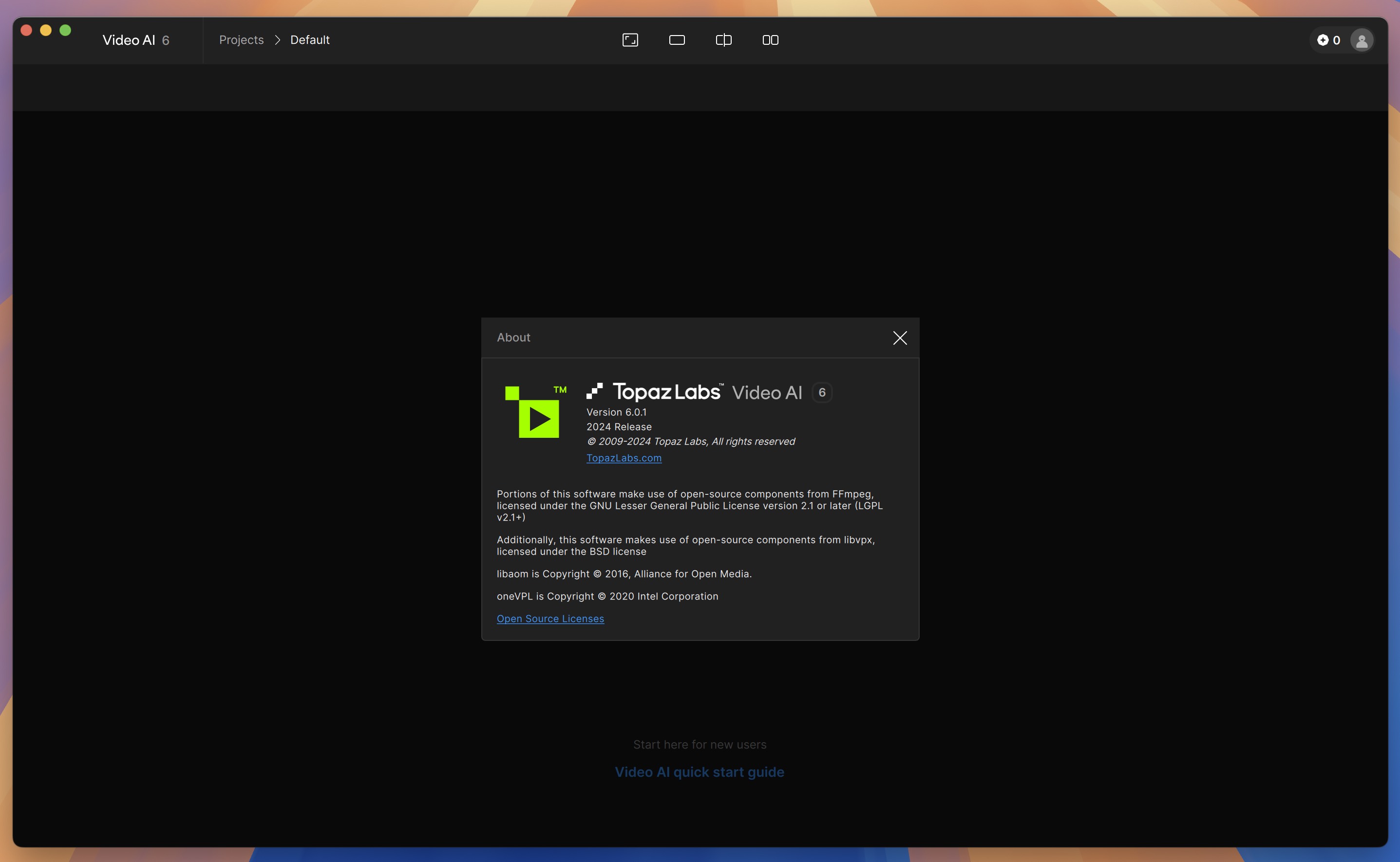The height and width of the screenshot is (862, 1400).
Task: Select the single rectangle view mode
Action: point(677,40)
